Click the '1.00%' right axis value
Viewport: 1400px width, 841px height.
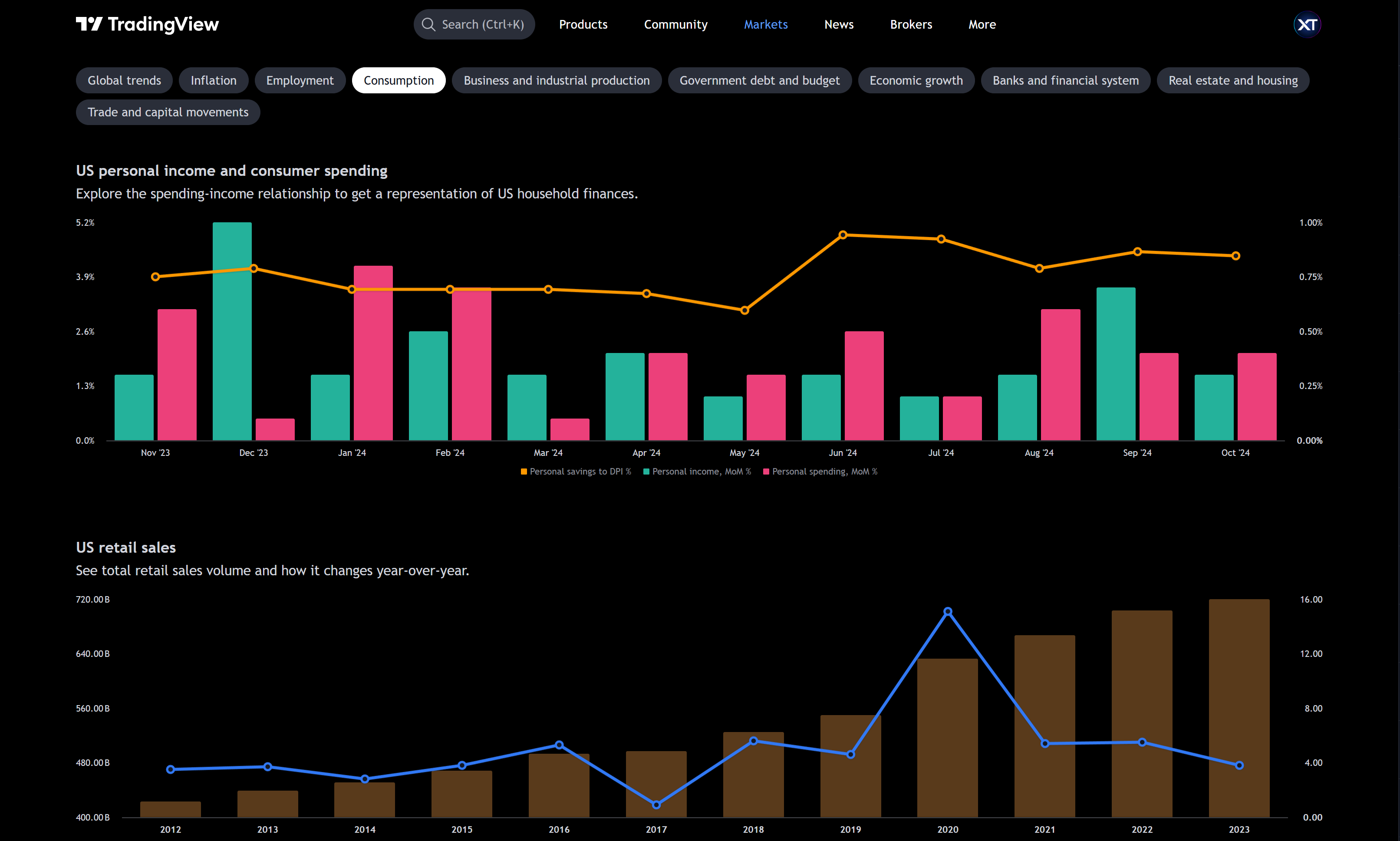tap(1311, 223)
